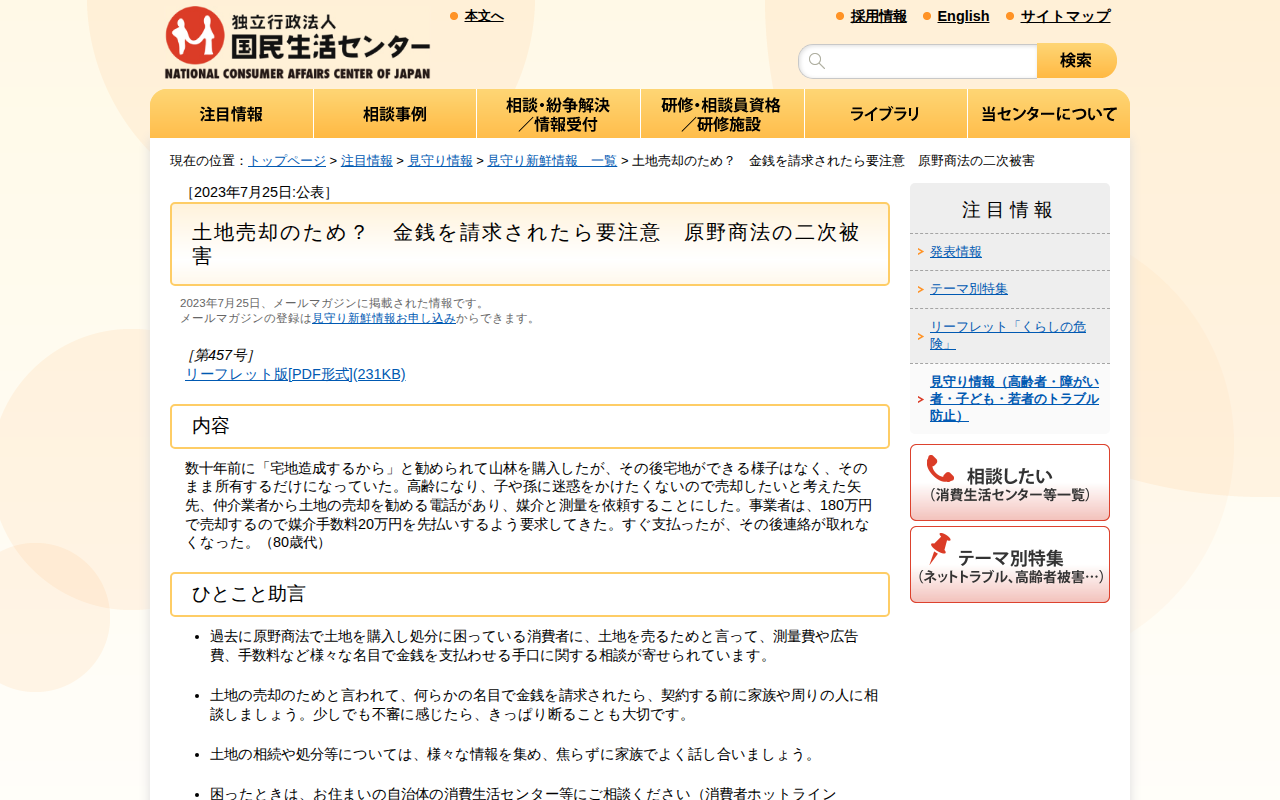Image resolution: width=1280 pixels, height=800 pixels.
Task: Click 見守り新鮮情報 一覧 breadcrumb link
Action: (552, 161)
